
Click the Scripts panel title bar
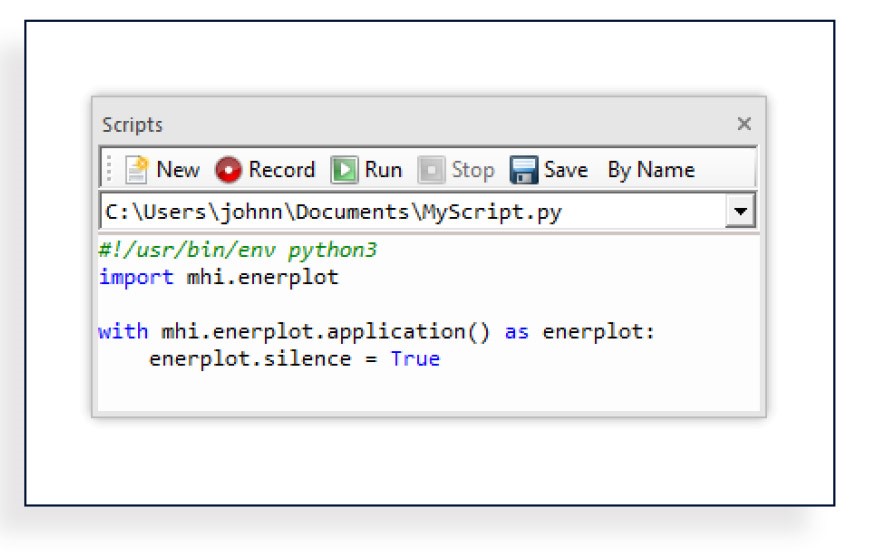(400, 124)
